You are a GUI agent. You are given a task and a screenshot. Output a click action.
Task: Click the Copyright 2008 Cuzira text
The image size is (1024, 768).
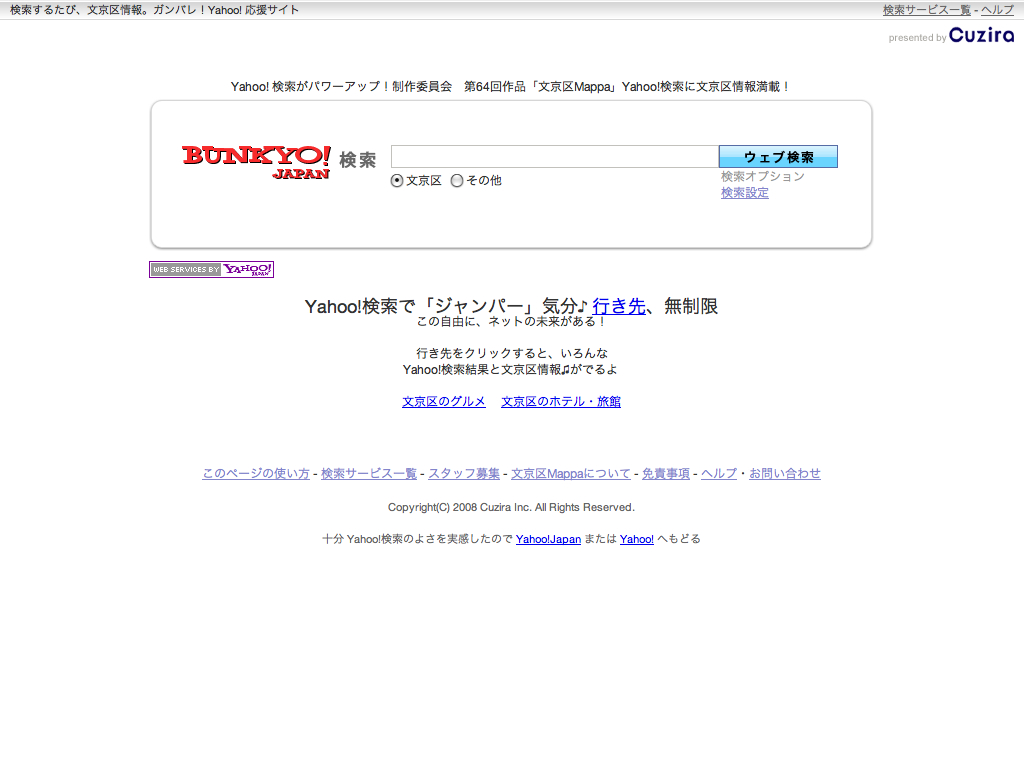point(511,507)
